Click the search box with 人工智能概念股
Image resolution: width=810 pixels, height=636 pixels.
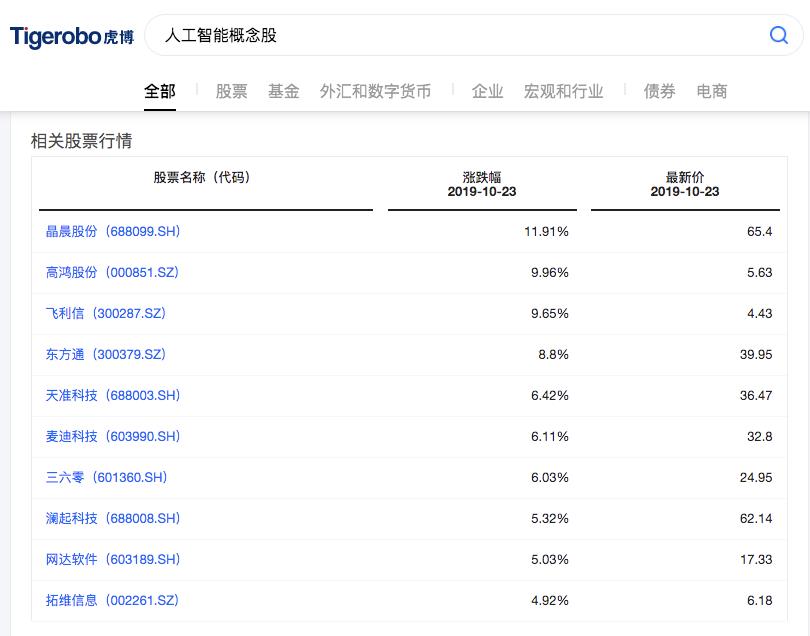[x=460, y=35]
